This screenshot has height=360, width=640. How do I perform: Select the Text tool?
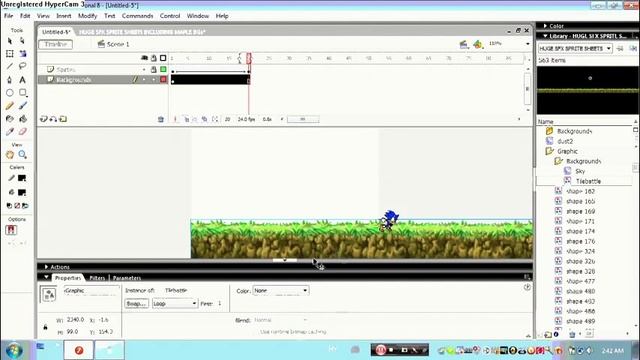[22, 80]
